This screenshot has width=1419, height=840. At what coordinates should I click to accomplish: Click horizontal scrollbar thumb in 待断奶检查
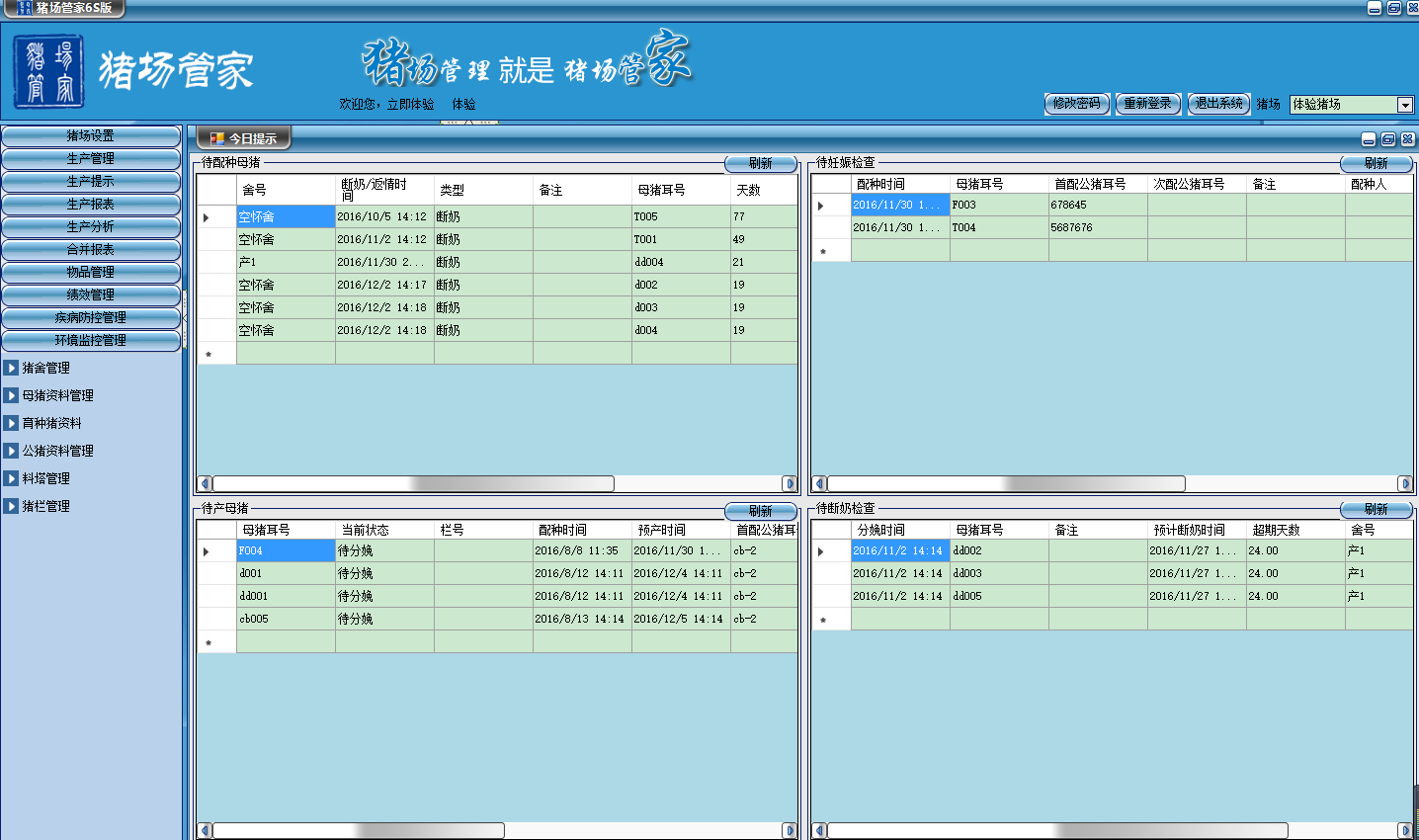(x=1057, y=831)
